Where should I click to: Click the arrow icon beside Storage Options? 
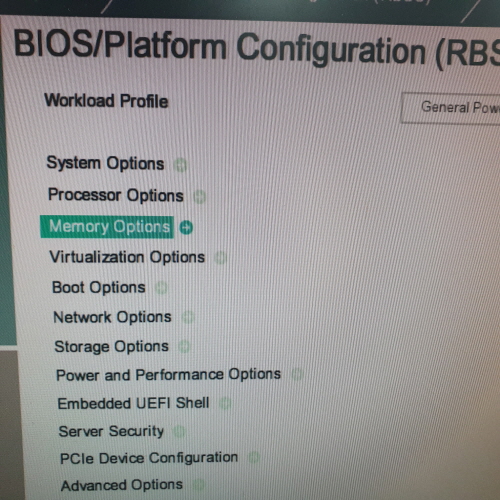pyautogui.click(x=184, y=347)
